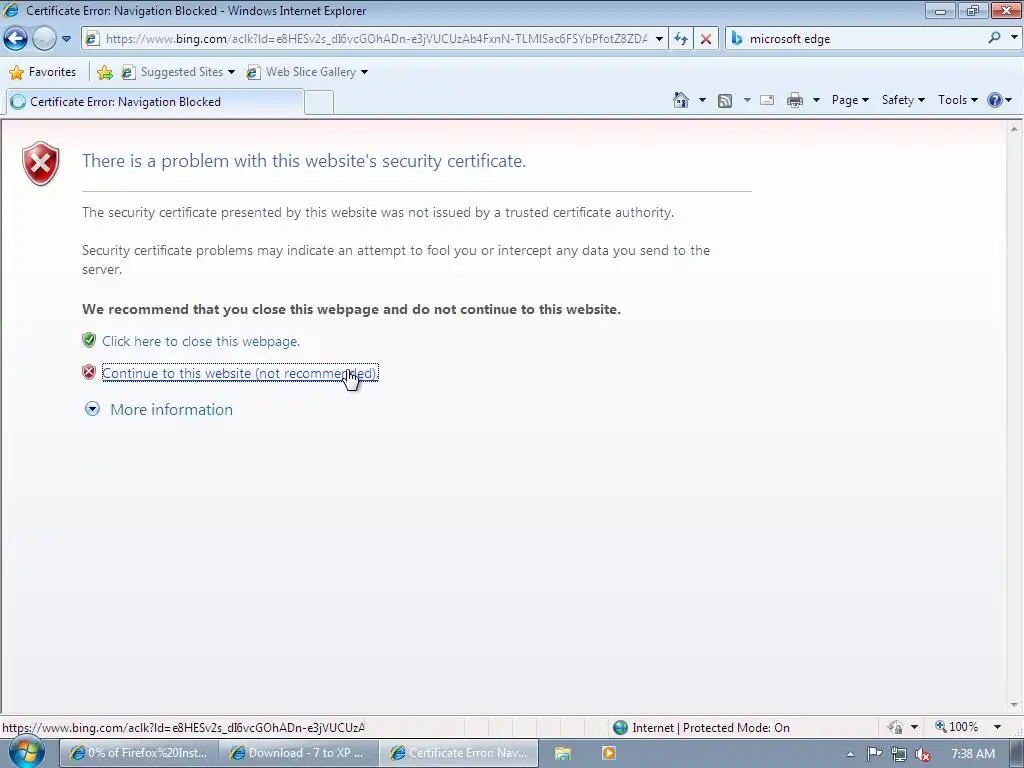Screen dimensions: 1024x768
Task: Open Suggested Sites on favorites bar
Action: click(x=178, y=72)
